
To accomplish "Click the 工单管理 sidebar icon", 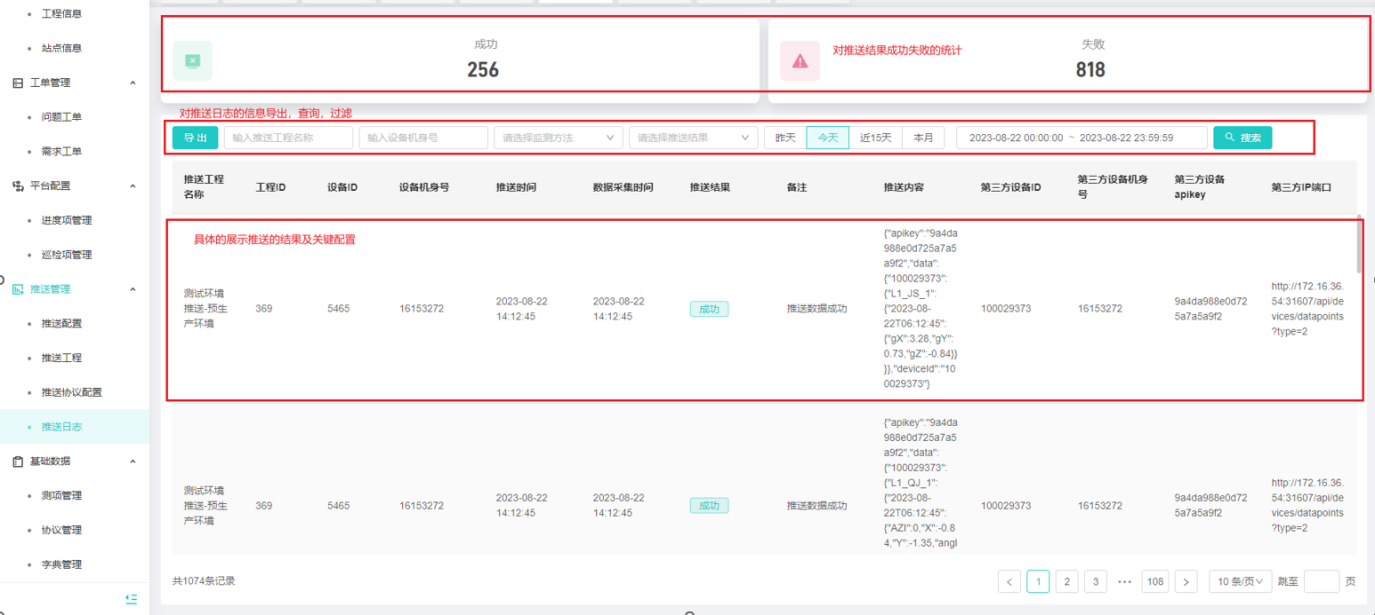I will [x=17, y=83].
